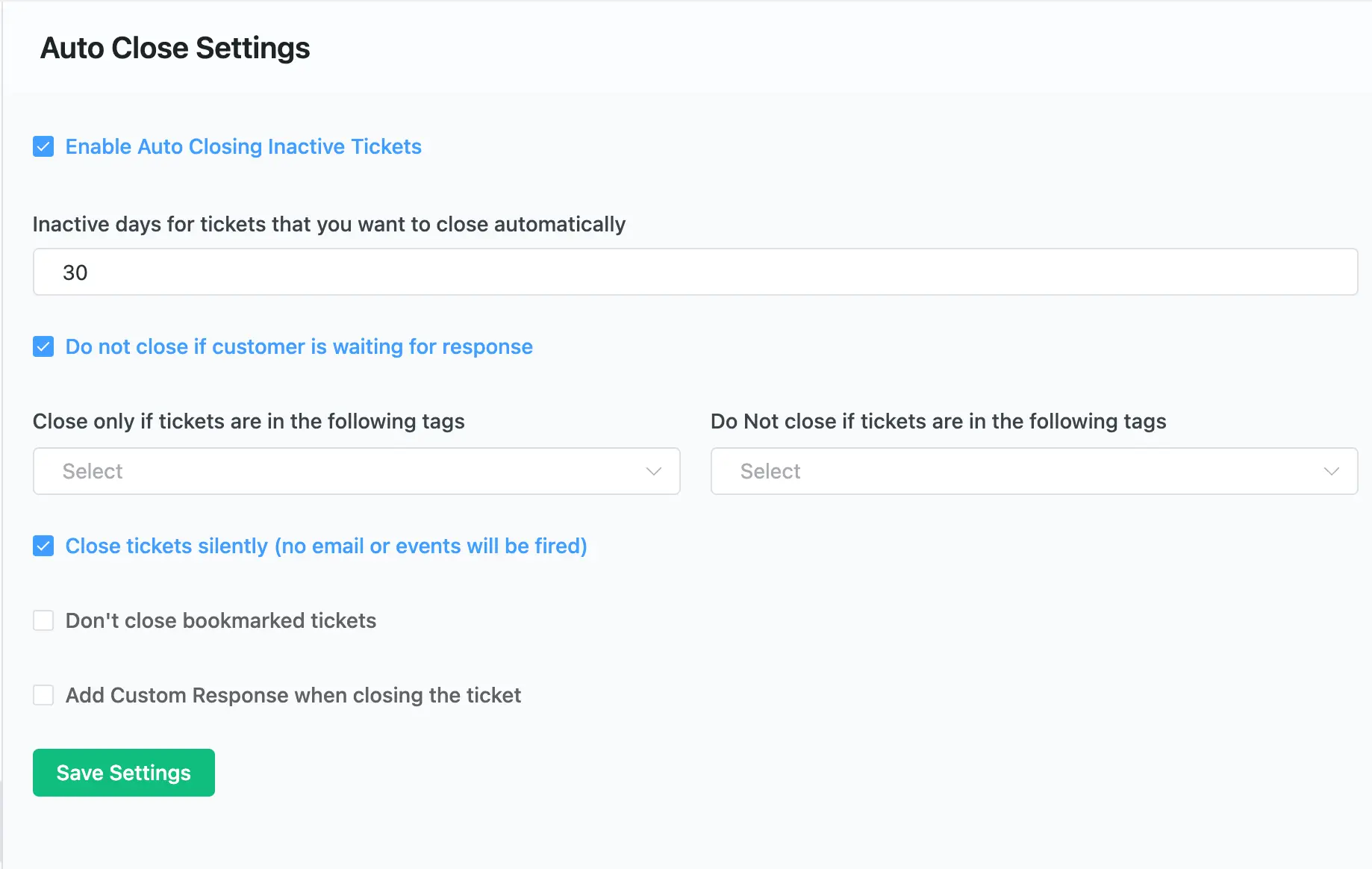Click the Save Settings button
The image size is (1372, 869).
[124, 773]
